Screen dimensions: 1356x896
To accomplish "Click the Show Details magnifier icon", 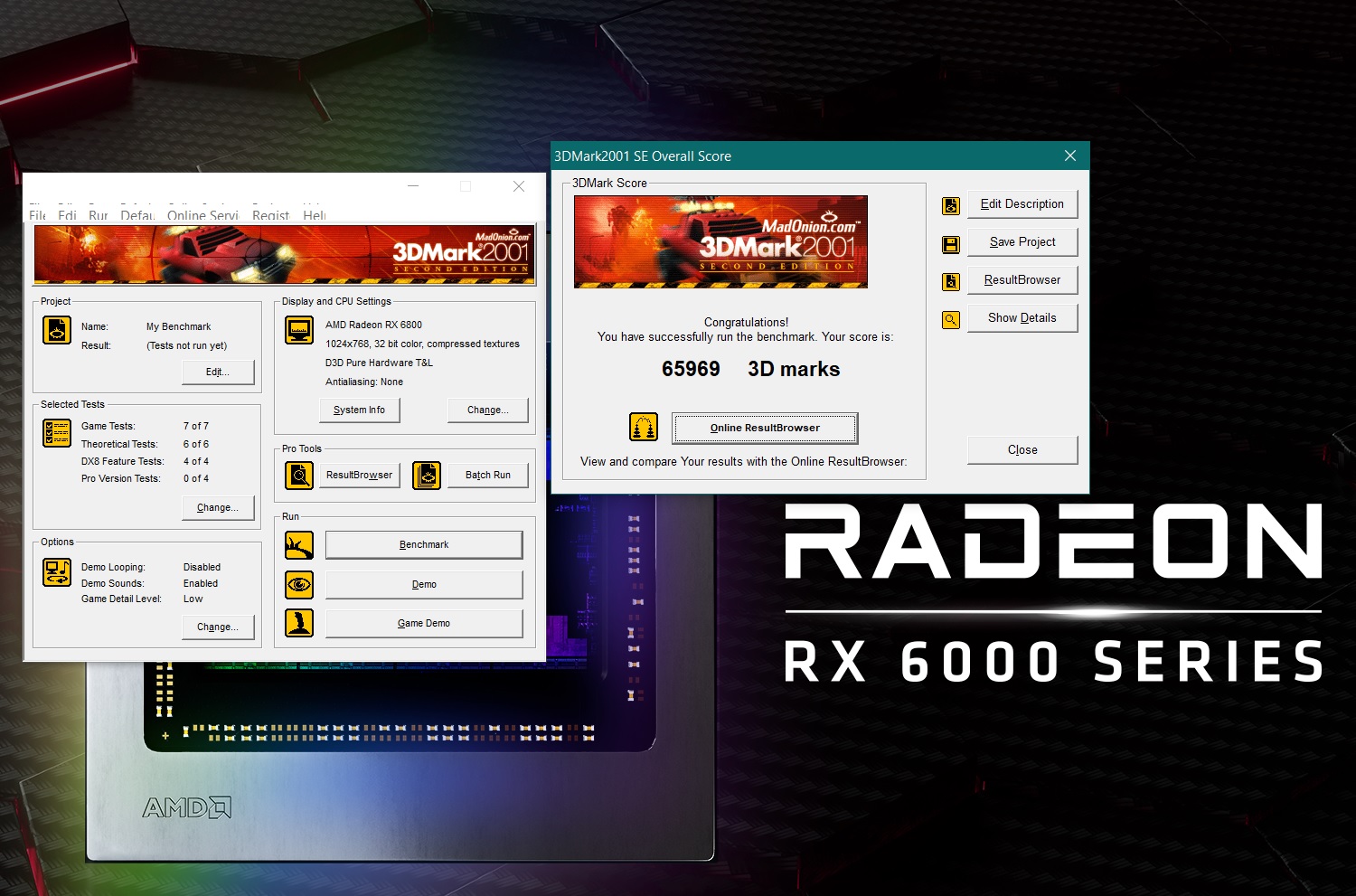I will pos(951,320).
